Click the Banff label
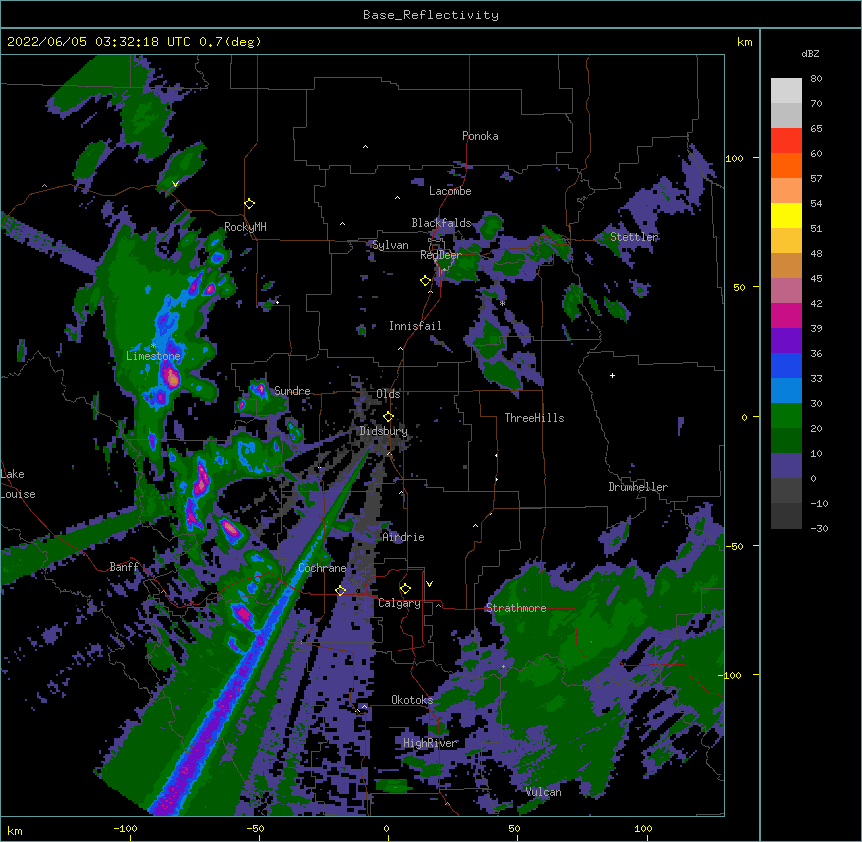The image size is (862, 842). pyautogui.click(x=124, y=567)
